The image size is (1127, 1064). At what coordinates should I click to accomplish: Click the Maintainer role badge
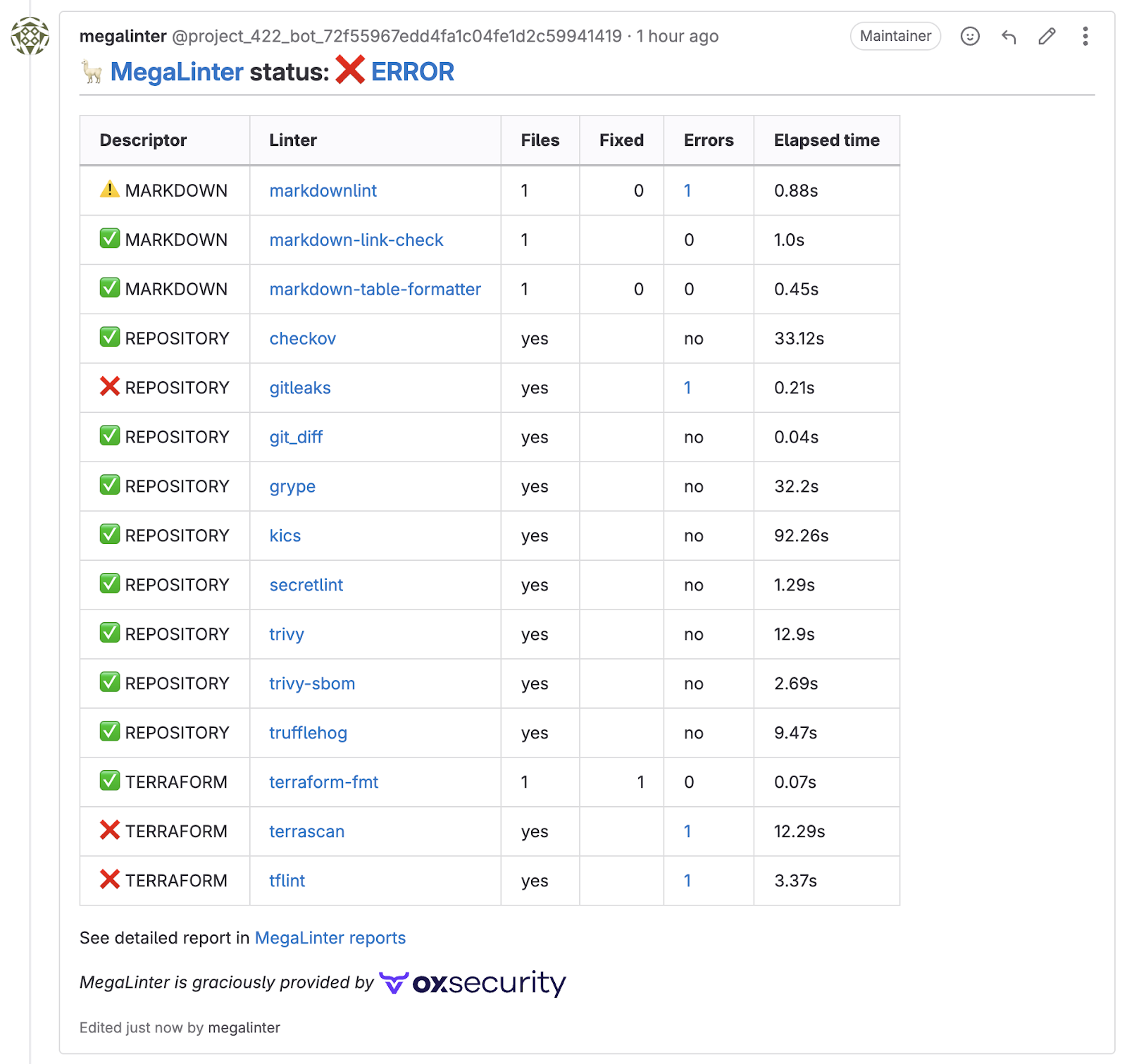point(895,36)
